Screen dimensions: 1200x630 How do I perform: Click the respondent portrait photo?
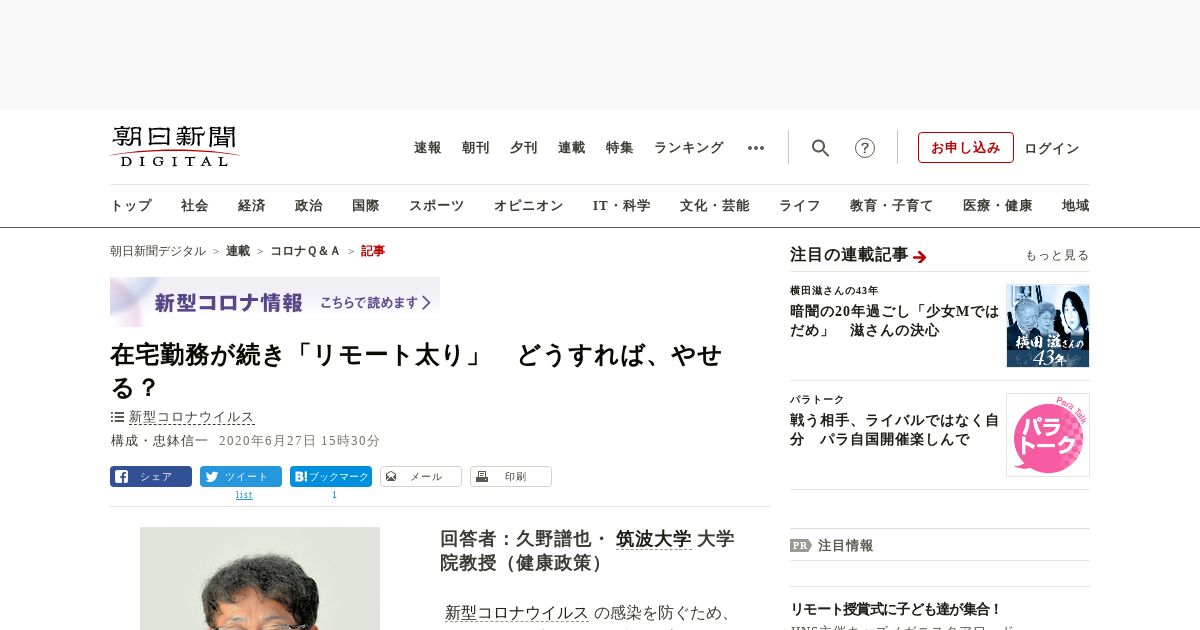(260, 578)
